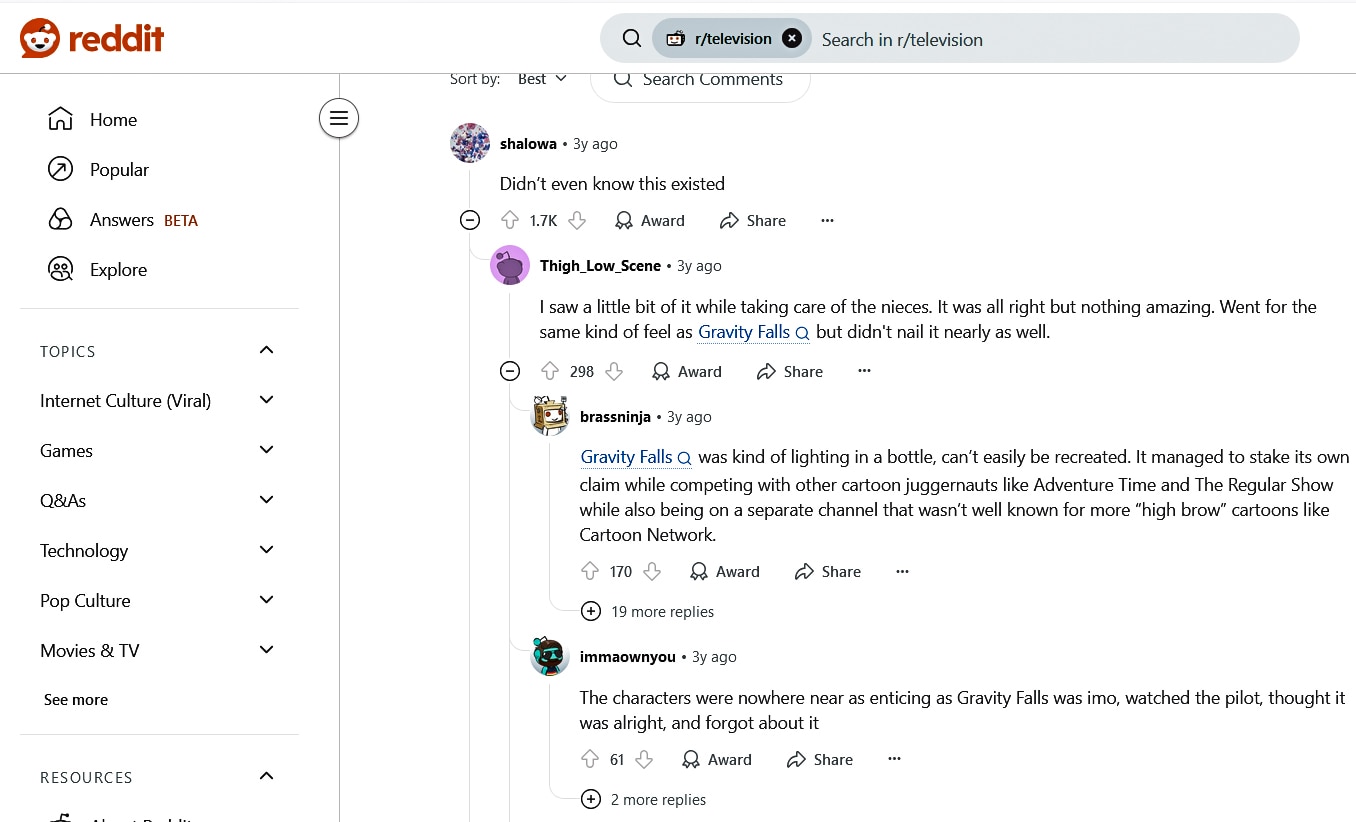Viewport: 1356px width, 822px height.
Task: Toggle the left navigation sidebar
Action: coord(339,119)
